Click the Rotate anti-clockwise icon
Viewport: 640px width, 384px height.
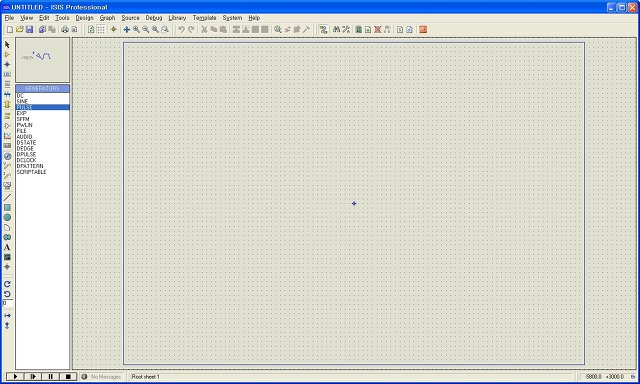7,294
